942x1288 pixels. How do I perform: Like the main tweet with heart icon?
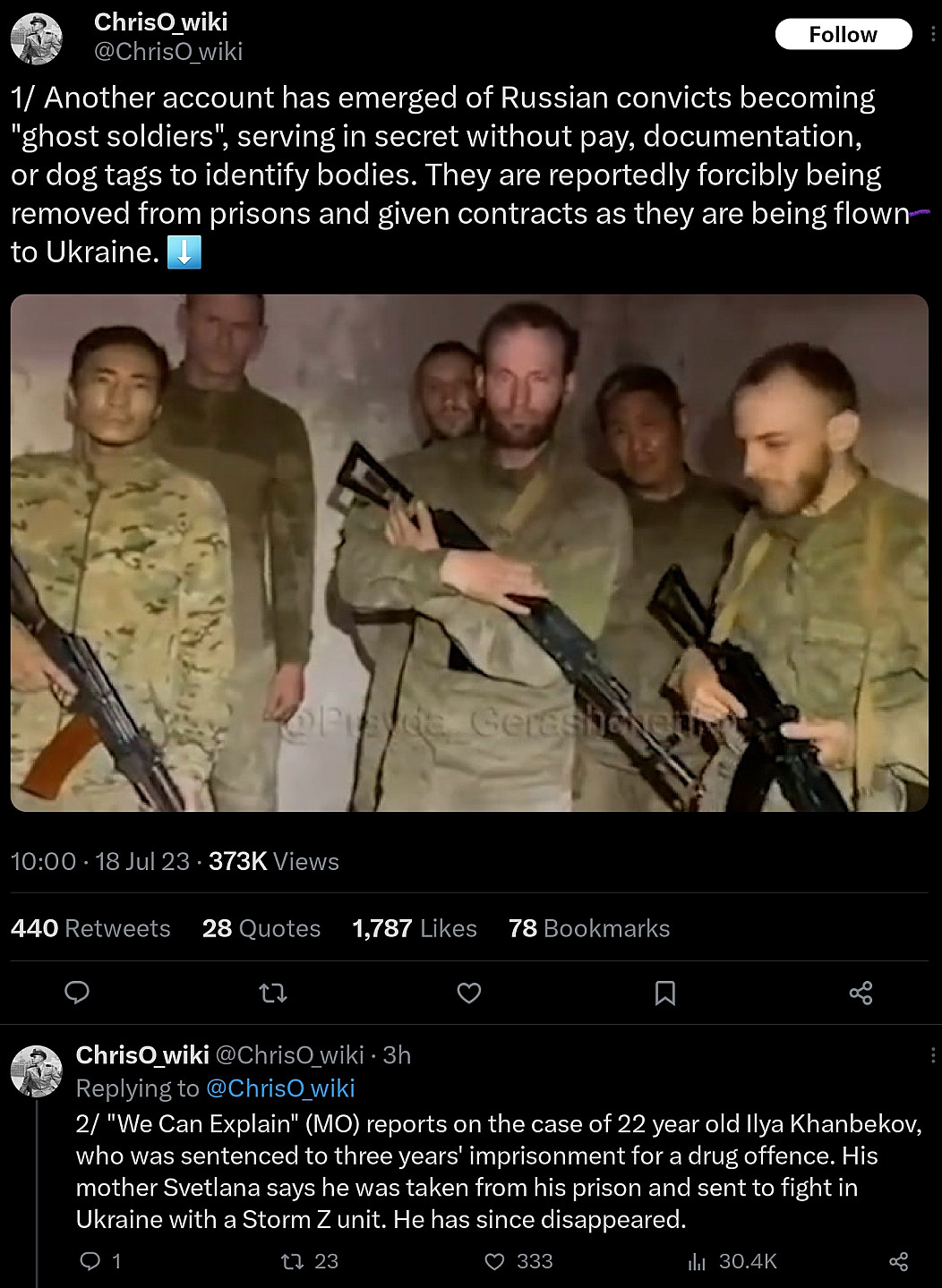tap(469, 993)
